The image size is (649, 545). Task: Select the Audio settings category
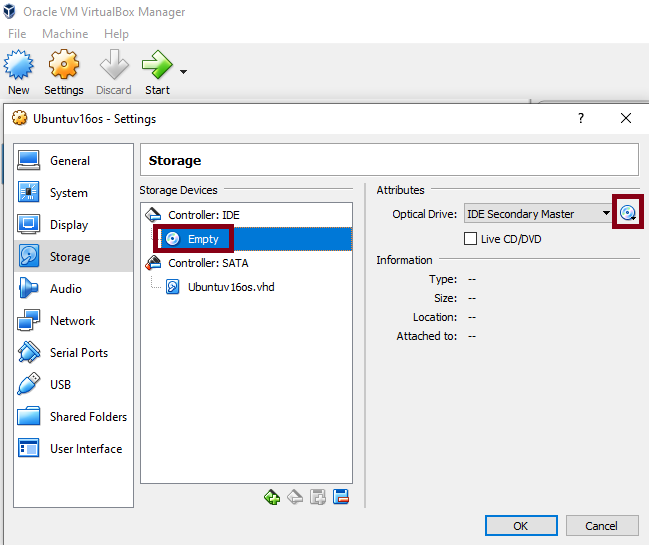(74, 288)
